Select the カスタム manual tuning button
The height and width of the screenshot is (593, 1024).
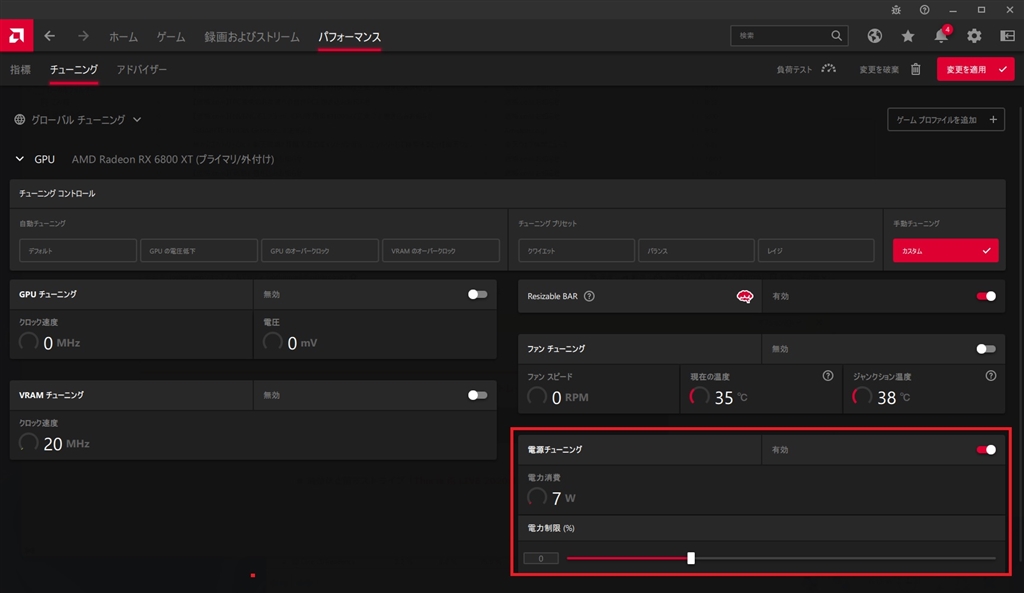click(946, 251)
